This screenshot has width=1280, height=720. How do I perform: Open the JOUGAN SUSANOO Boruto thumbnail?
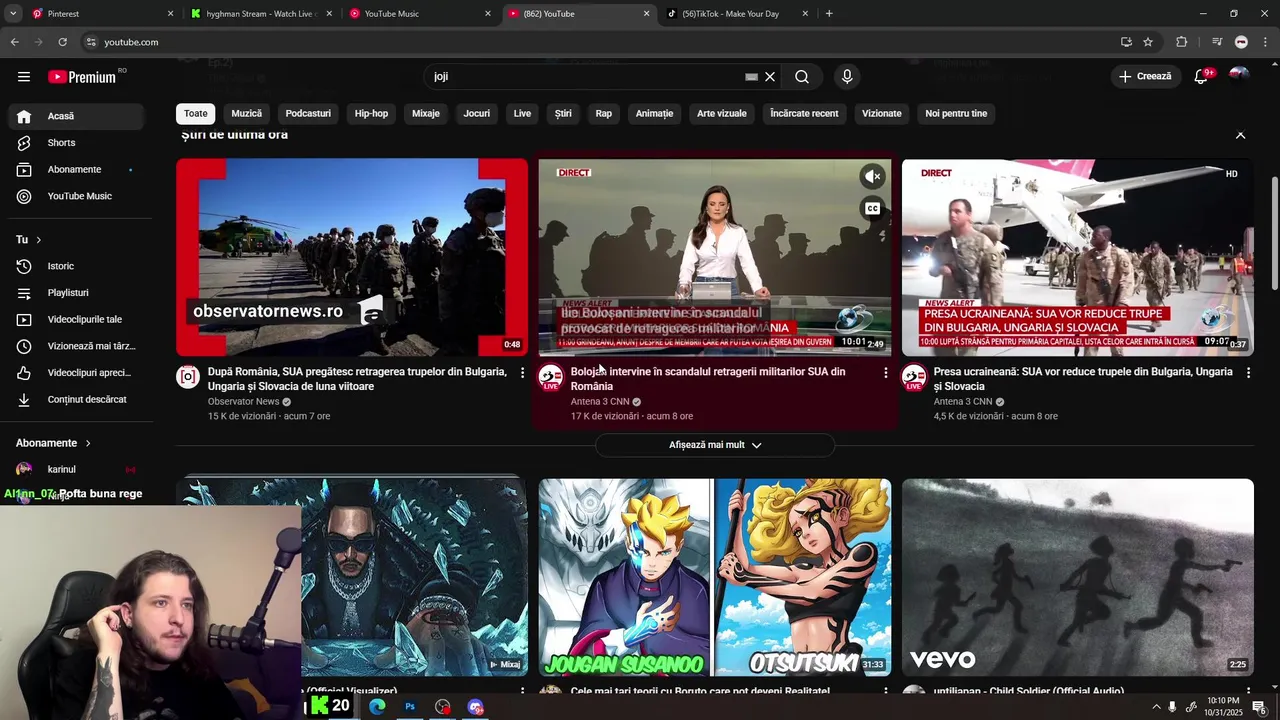[715, 577]
